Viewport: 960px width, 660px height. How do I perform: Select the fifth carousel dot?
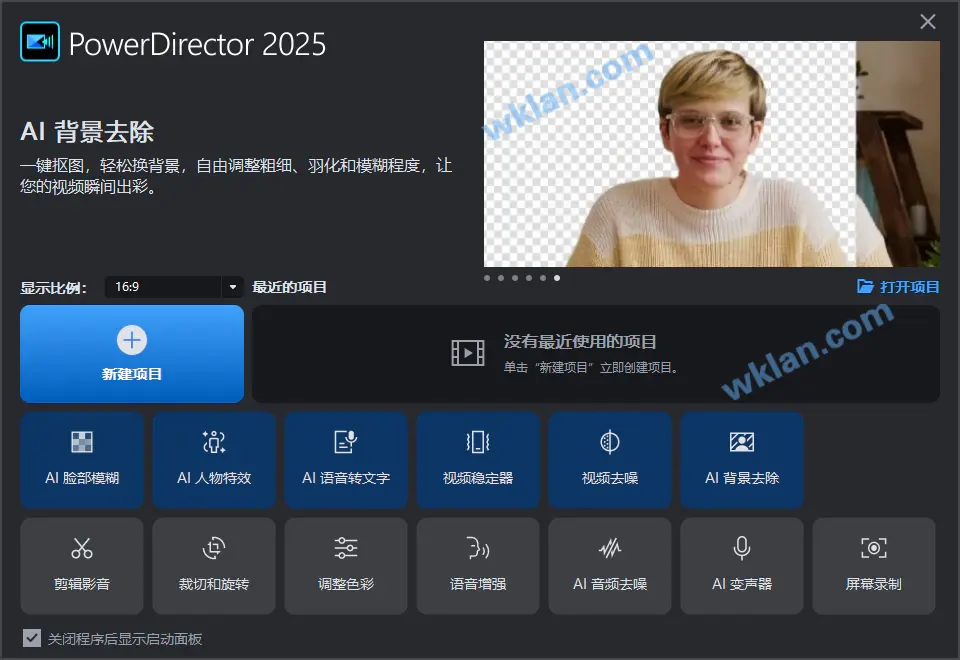click(543, 278)
